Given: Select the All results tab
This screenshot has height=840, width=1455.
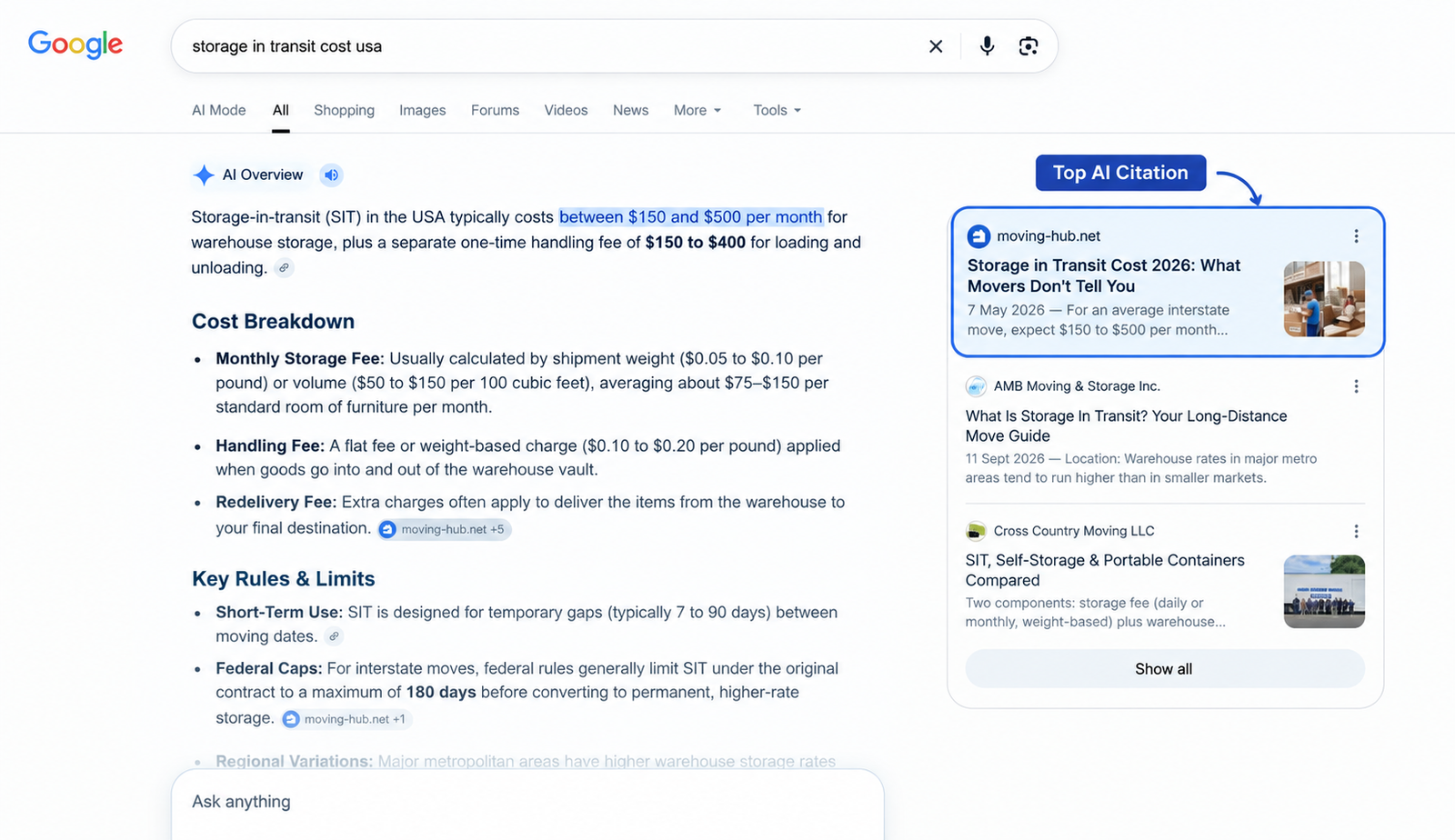Looking at the screenshot, I should pos(281,110).
